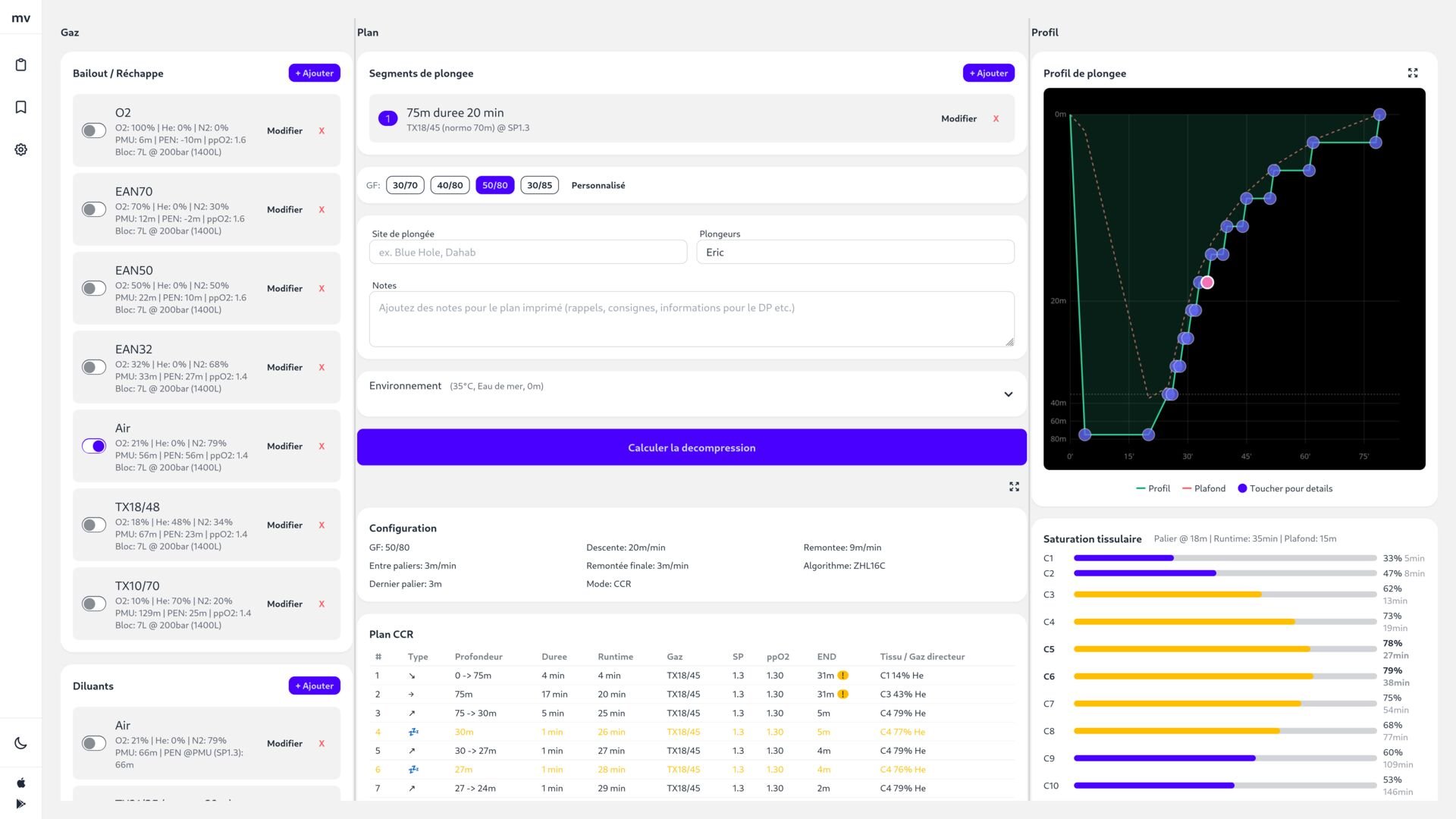Enable the O2 bailout gas toggle
Image resolution: width=1456 pixels, height=819 pixels.
(x=94, y=130)
